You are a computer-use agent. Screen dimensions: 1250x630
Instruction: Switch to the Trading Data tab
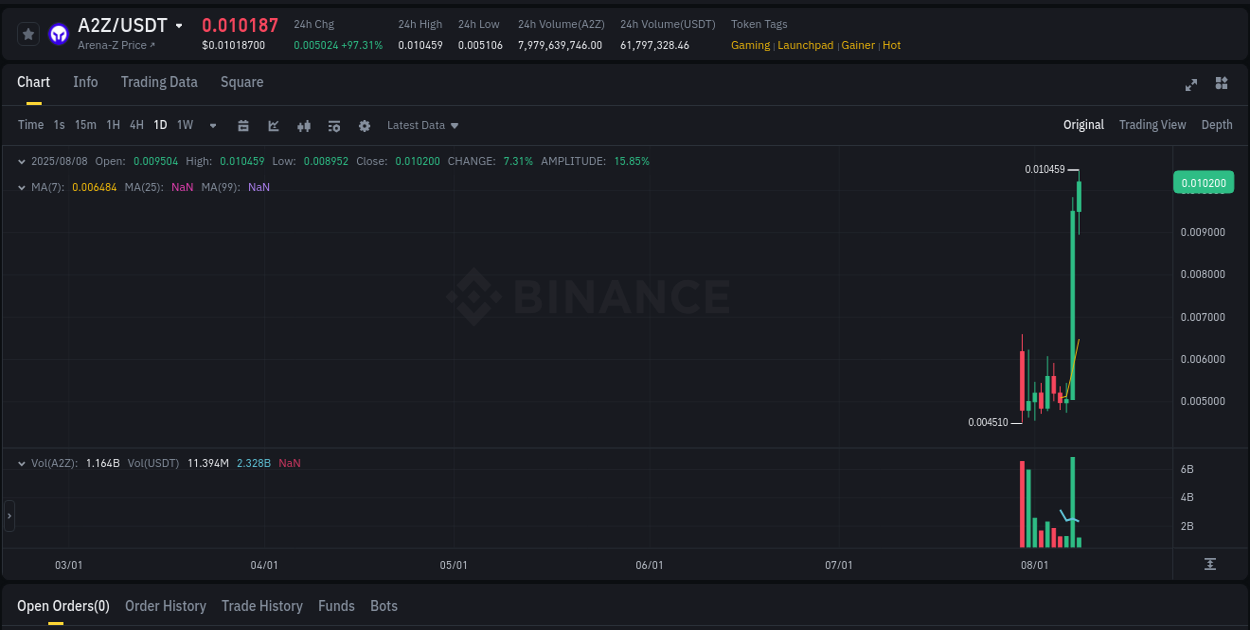[x=159, y=82]
